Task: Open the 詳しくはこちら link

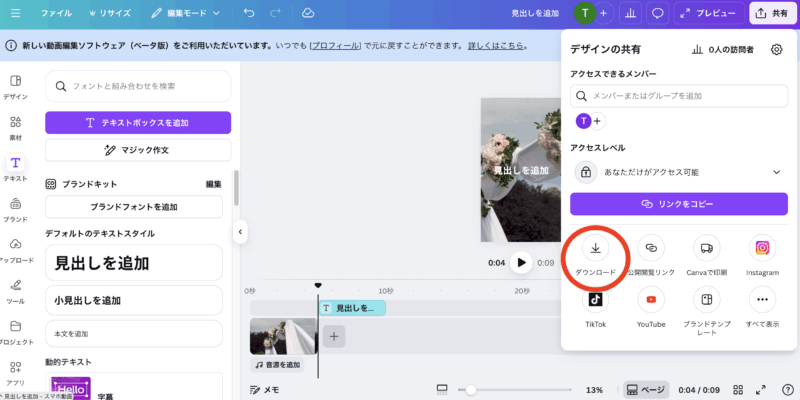Action: click(x=496, y=45)
